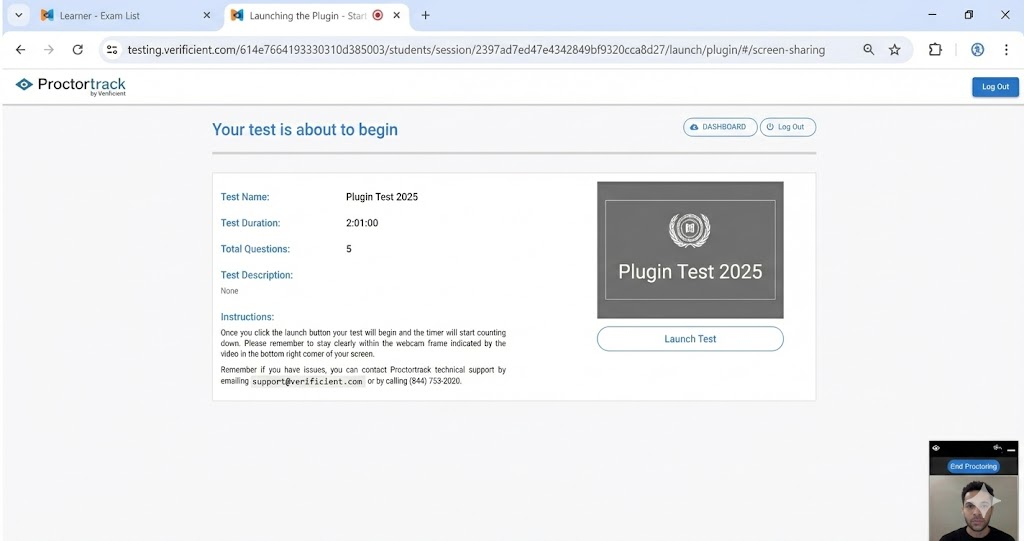The image size is (1024, 541).
Task: Click the Instructions heading
Action: tap(247, 317)
